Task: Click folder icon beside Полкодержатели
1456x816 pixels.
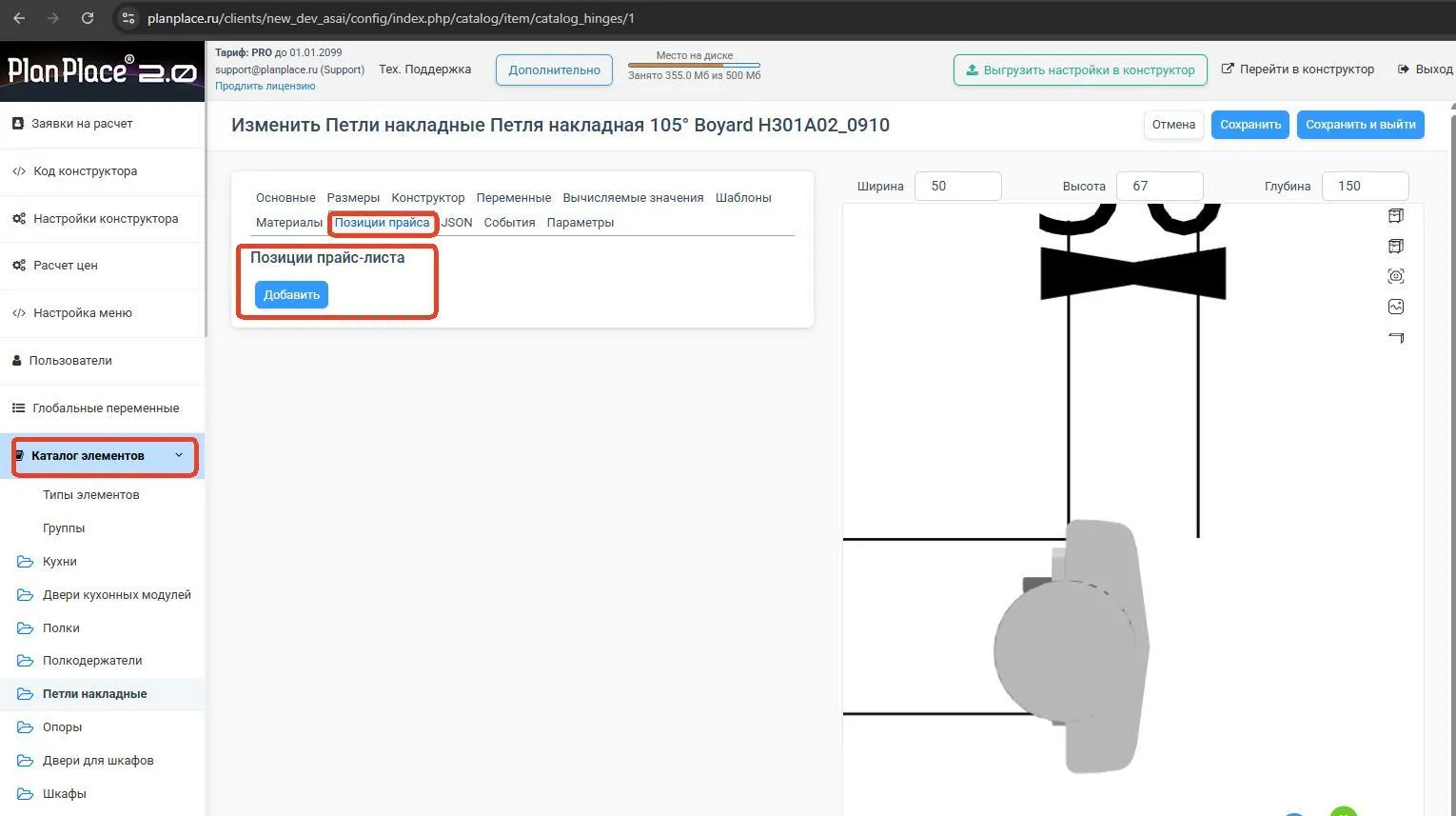Action: tap(26, 661)
